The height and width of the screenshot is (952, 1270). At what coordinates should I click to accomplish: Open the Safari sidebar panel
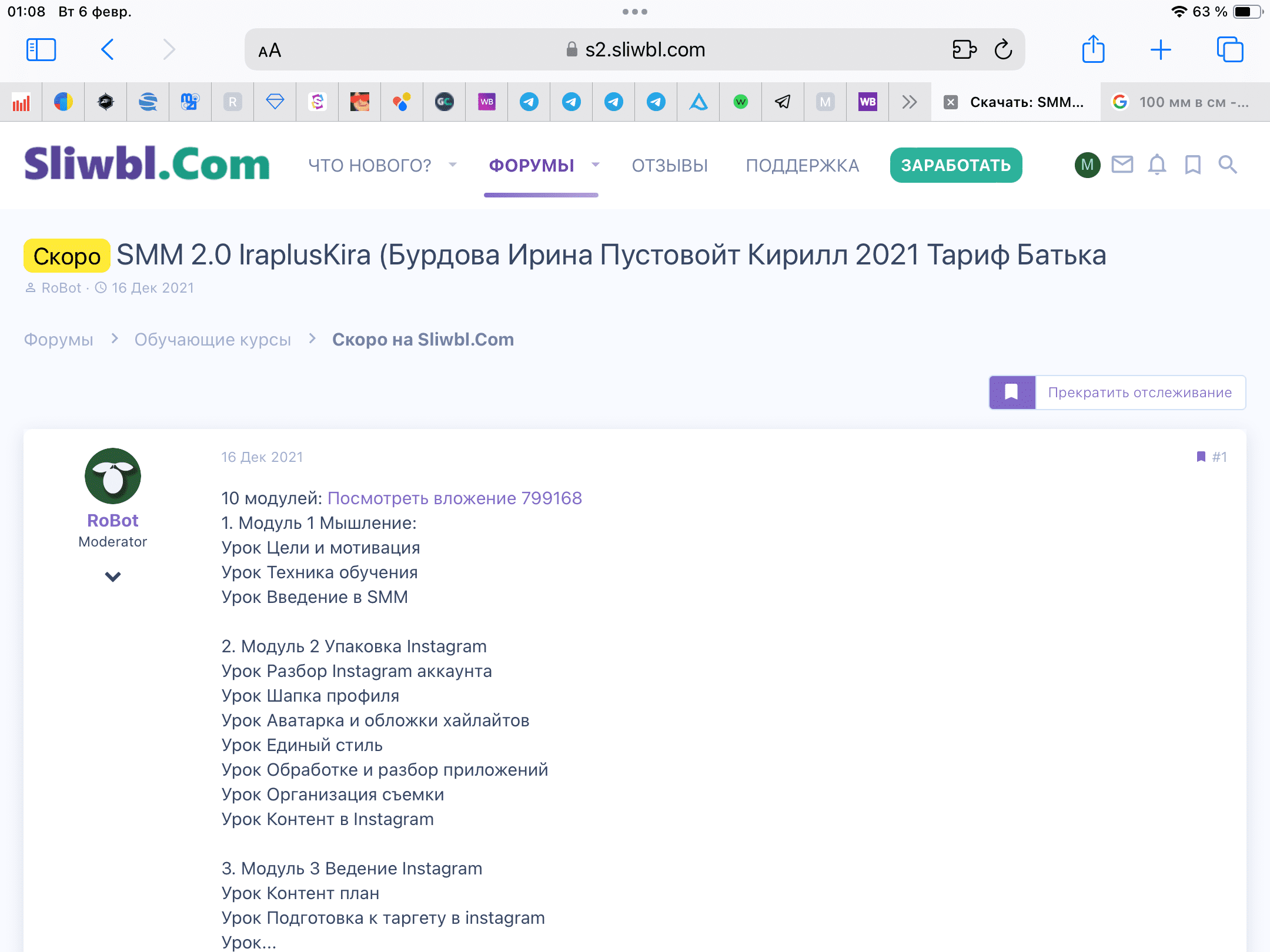pyautogui.click(x=41, y=50)
